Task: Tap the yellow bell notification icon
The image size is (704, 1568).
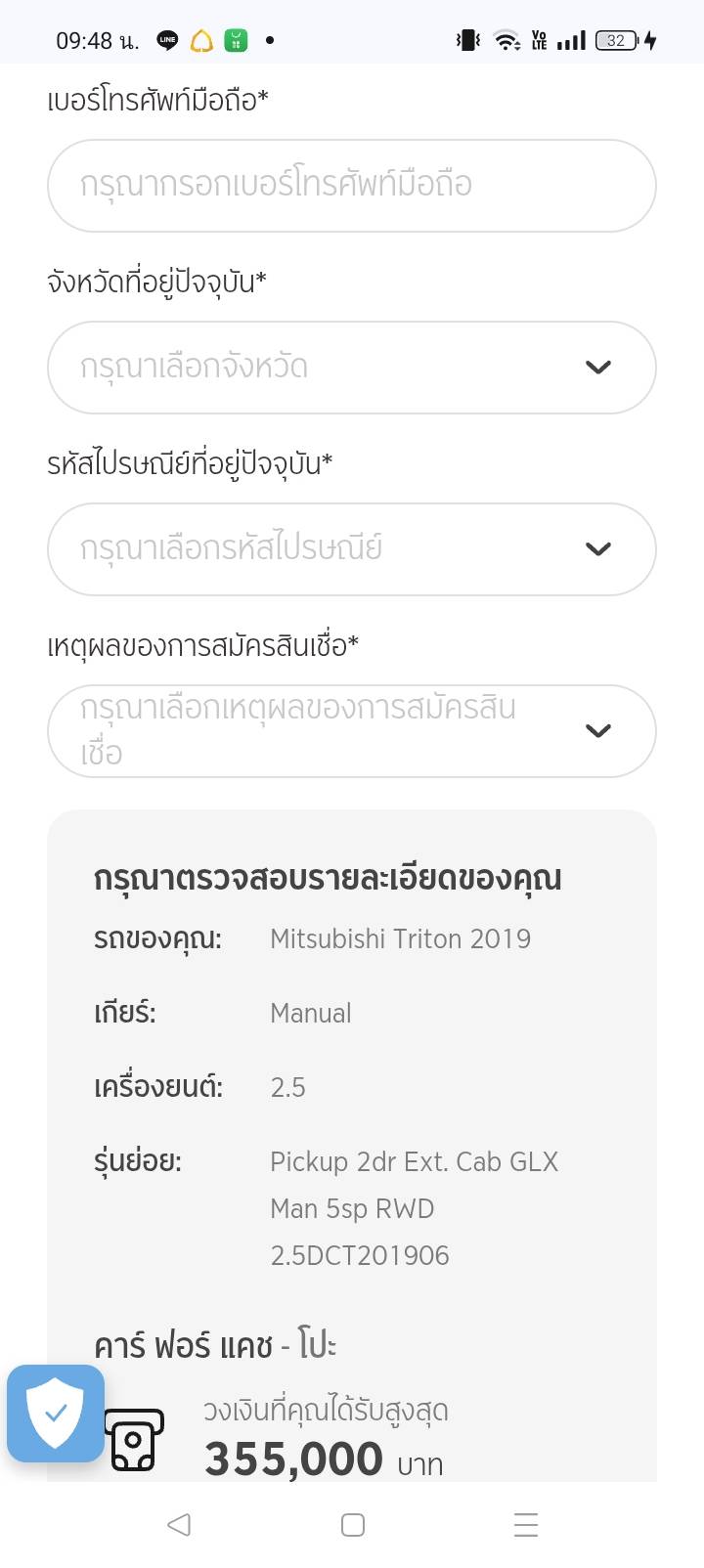Action: [201, 41]
